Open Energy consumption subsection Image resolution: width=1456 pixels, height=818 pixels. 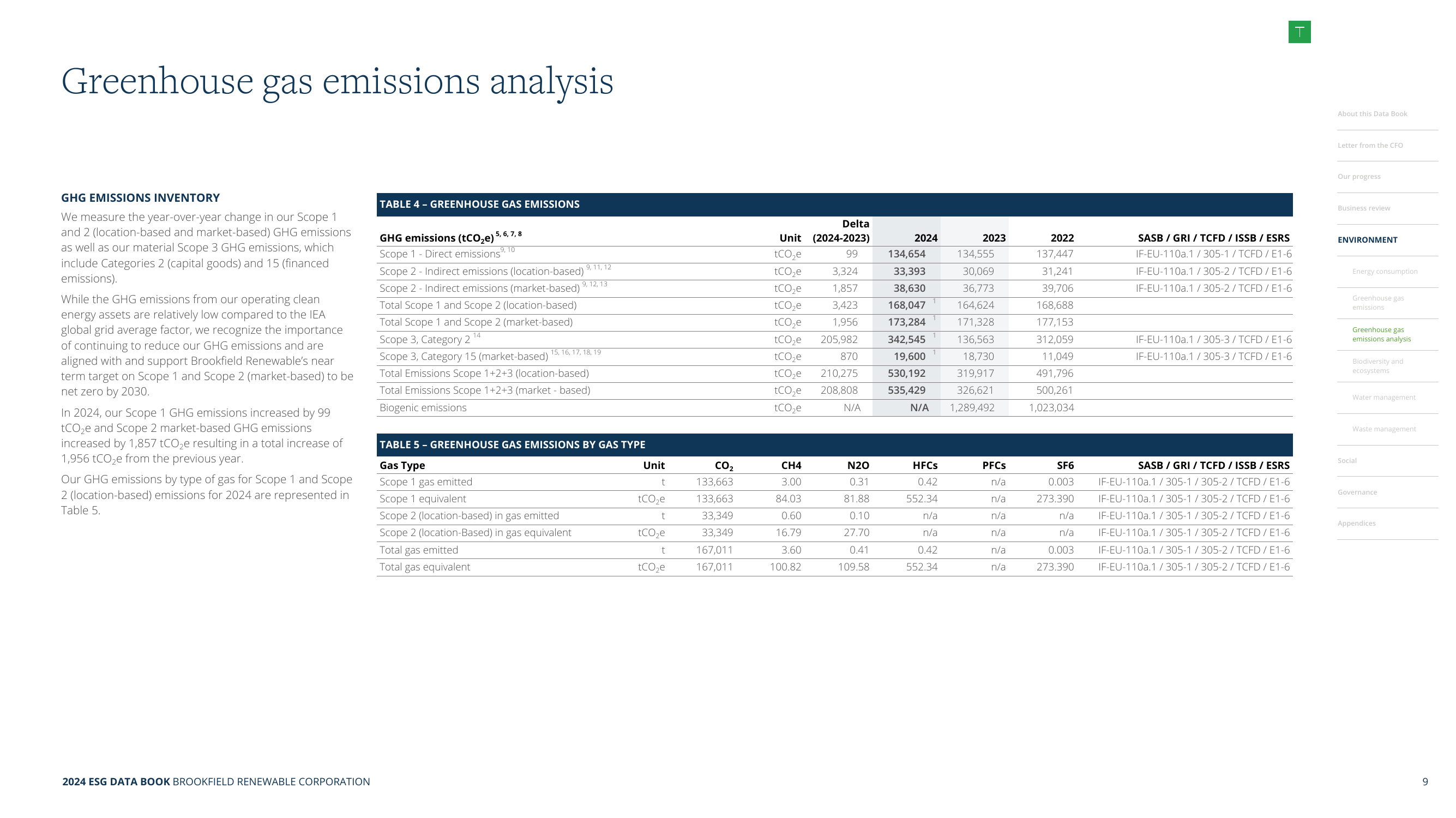[1384, 272]
